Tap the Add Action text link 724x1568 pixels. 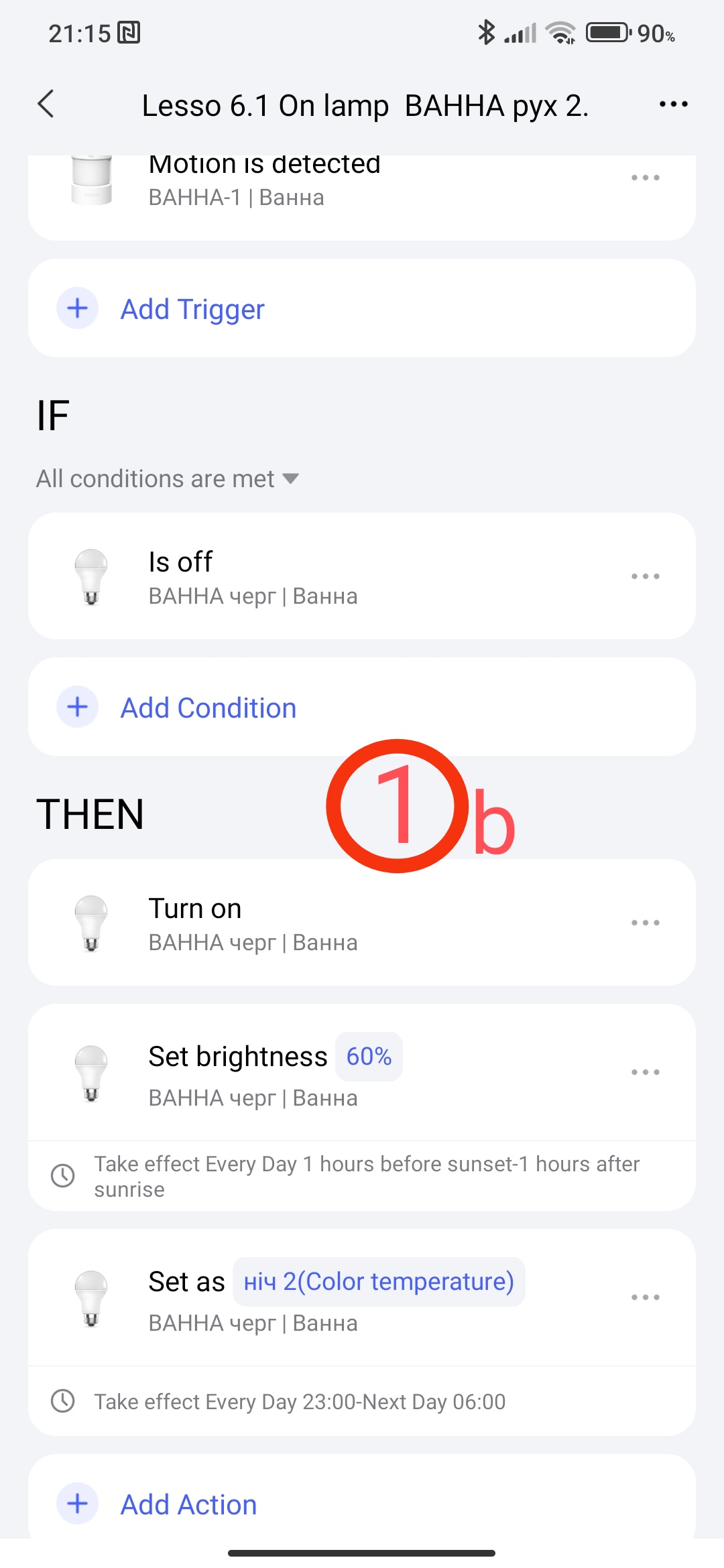188,1505
